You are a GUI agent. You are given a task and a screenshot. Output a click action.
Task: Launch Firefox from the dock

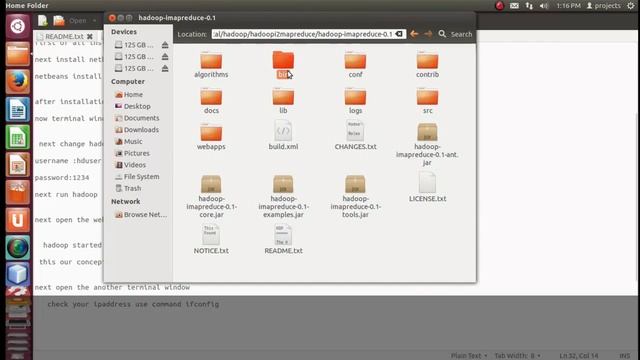click(x=17, y=81)
